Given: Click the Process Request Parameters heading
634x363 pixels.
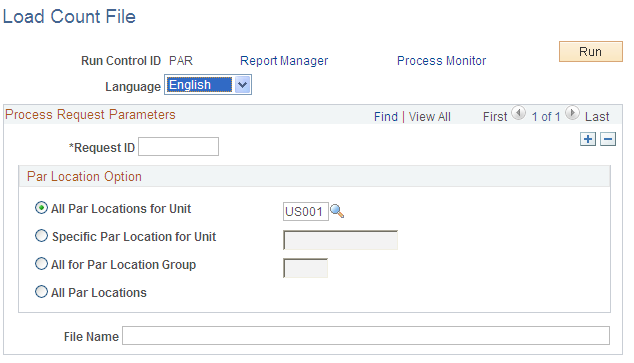Looking at the screenshot, I should pos(90,114).
